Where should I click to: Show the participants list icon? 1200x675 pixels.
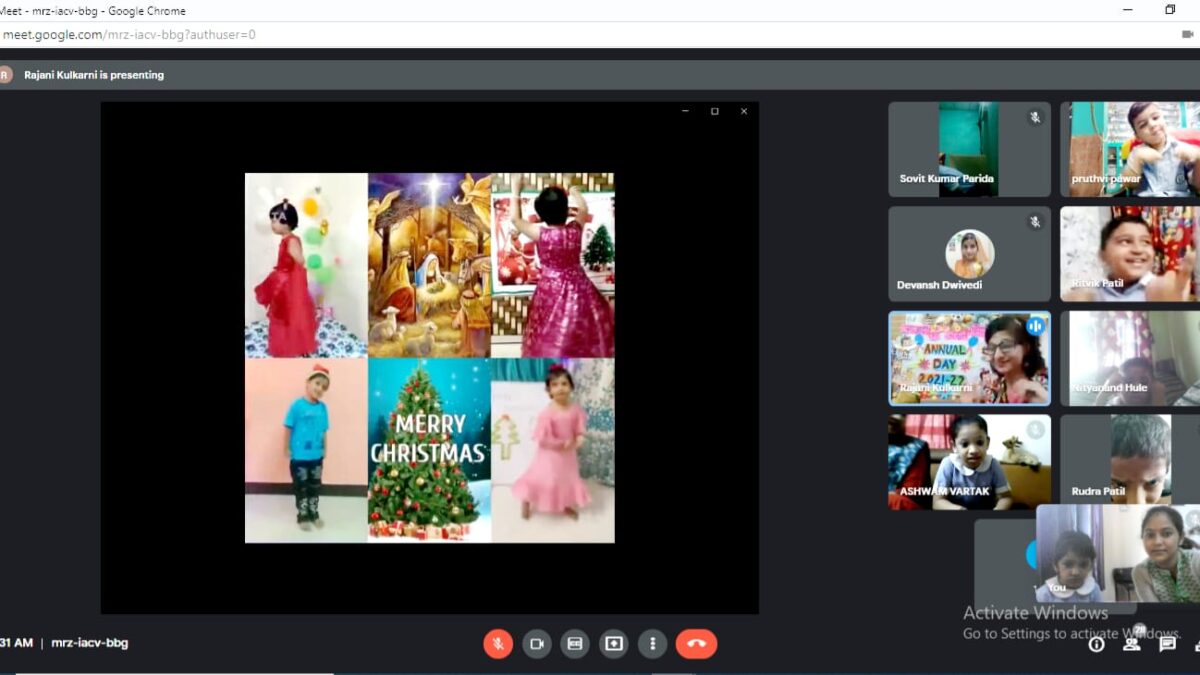coord(1132,643)
